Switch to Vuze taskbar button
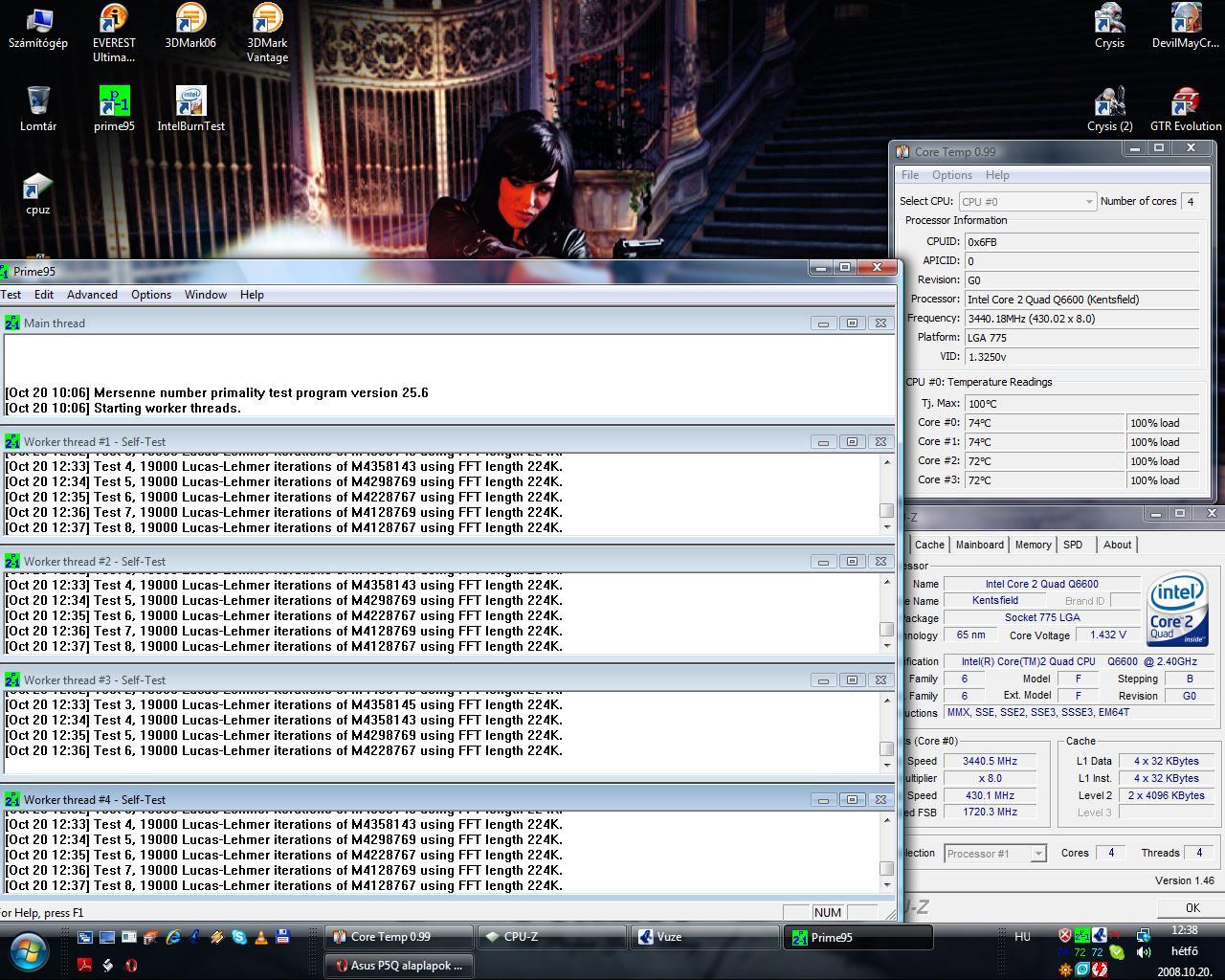This screenshot has height=980, width=1225. [706, 937]
